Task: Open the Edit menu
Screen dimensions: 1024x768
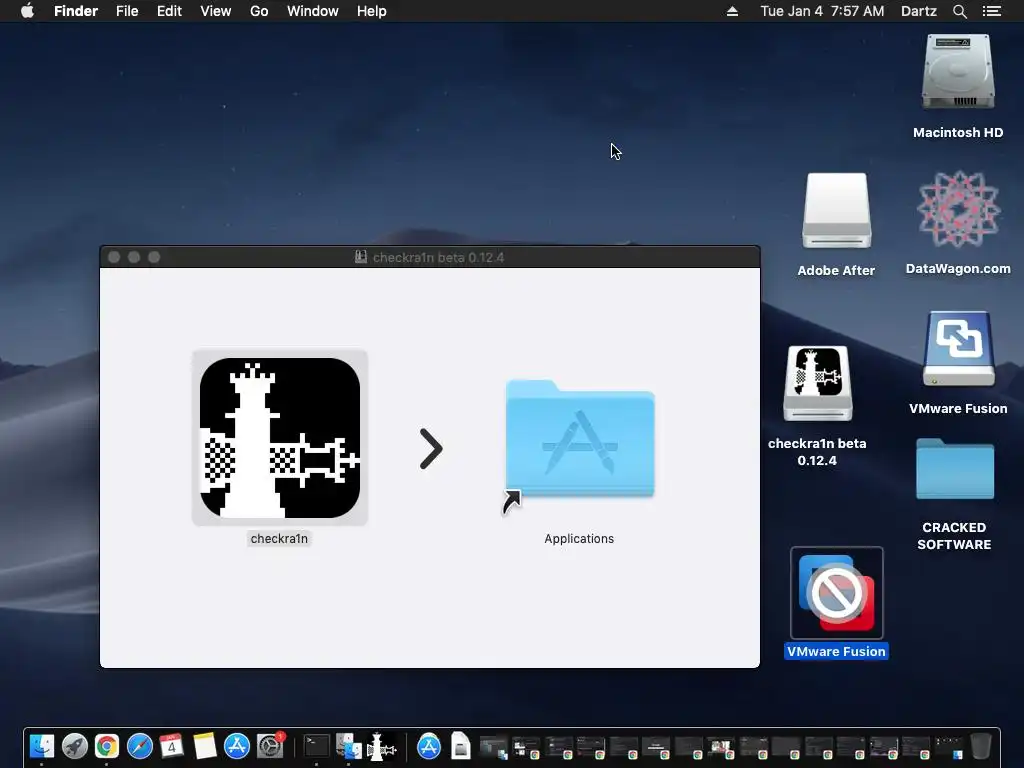Action: pos(169,11)
